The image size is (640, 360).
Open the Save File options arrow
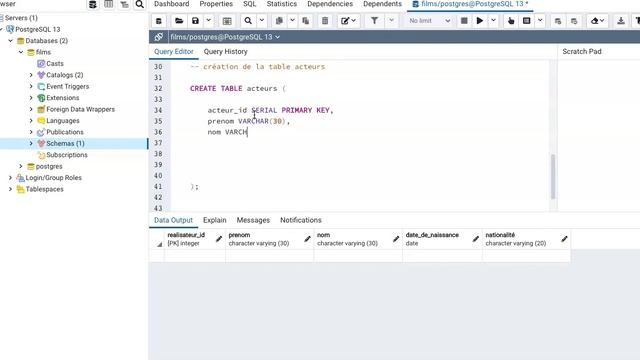pyautogui.click(x=208, y=20)
